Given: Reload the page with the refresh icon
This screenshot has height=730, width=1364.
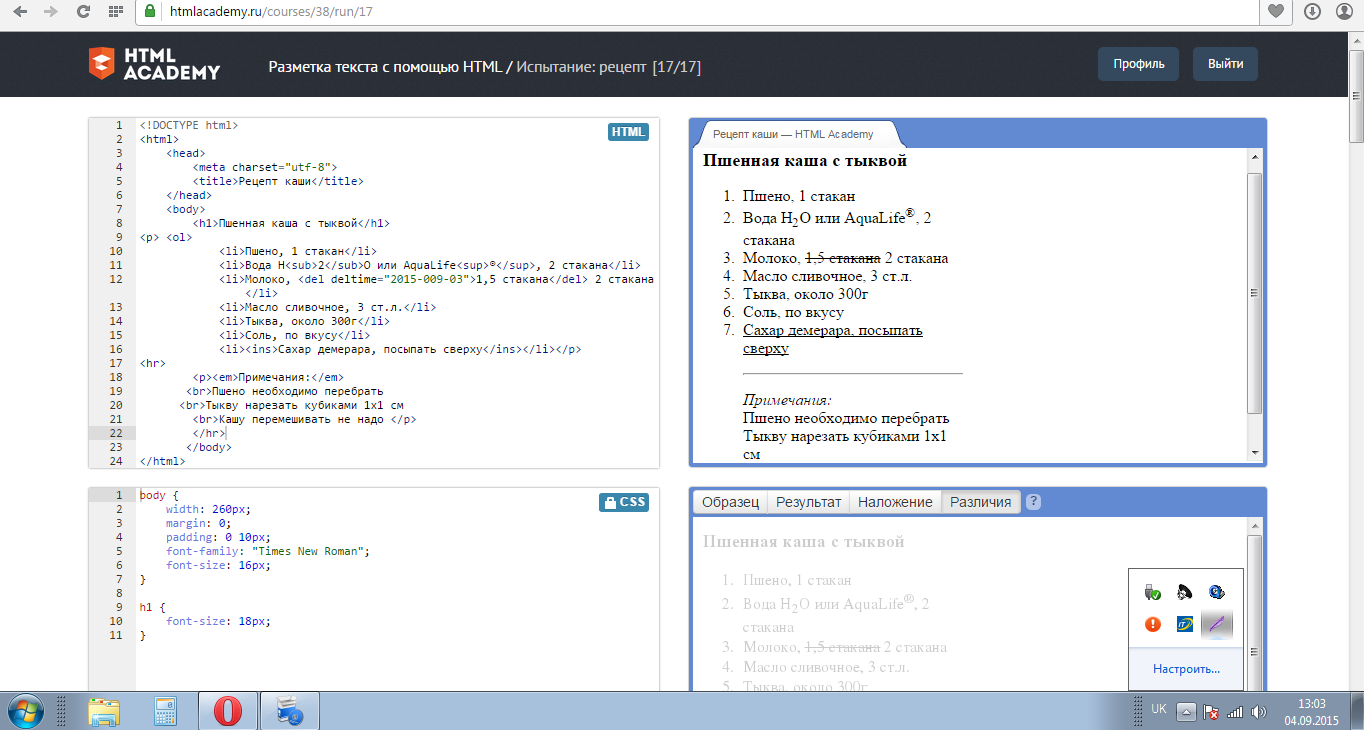Looking at the screenshot, I should [84, 12].
